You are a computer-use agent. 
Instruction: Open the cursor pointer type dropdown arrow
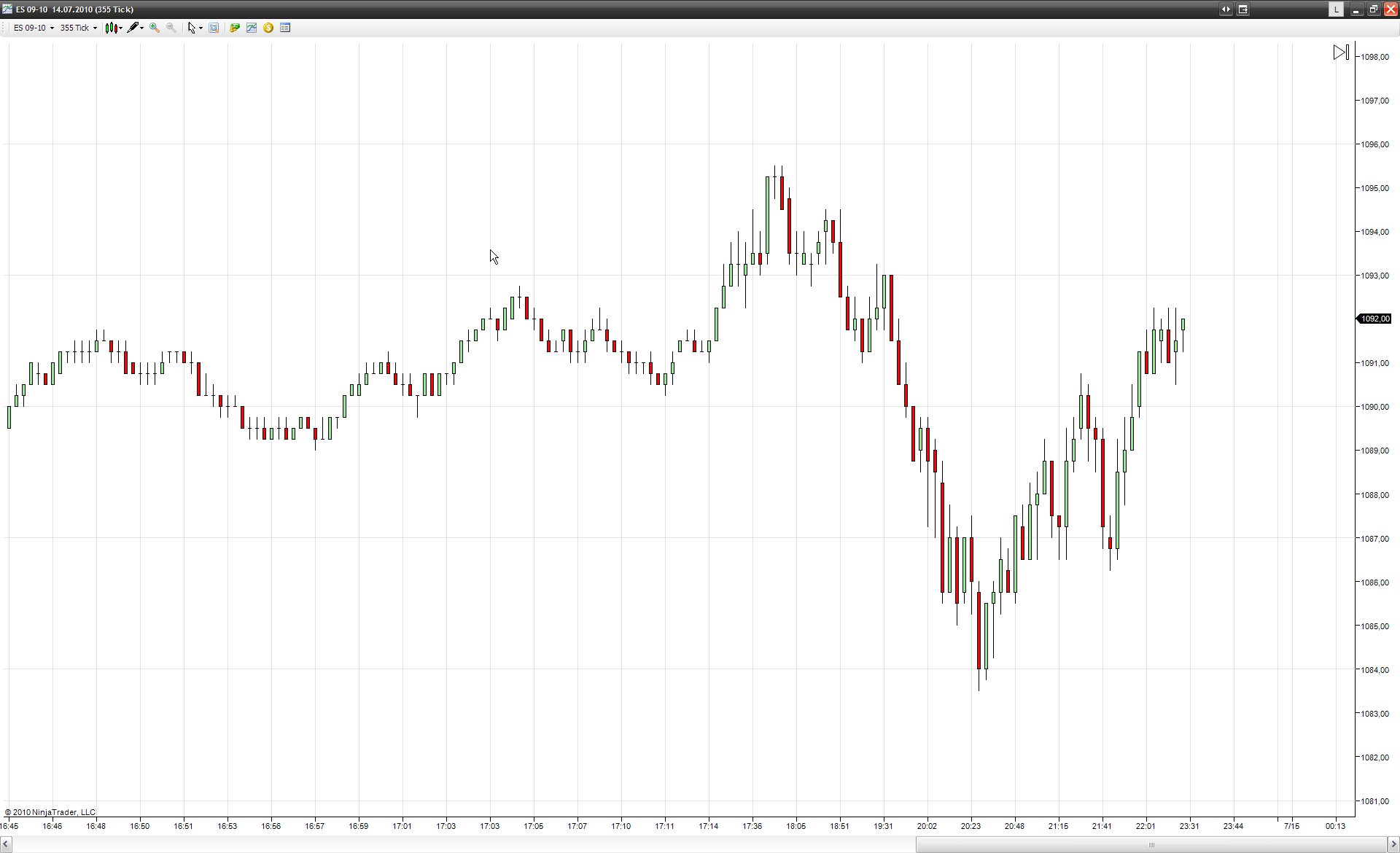(x=201, y=28)
